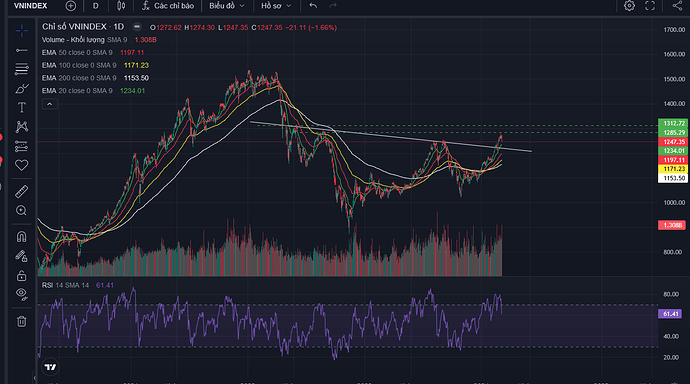This screenshot has height=384, width=690.
Task: Open the Fibonacci and Gann tools
Action: pos(22,69)
